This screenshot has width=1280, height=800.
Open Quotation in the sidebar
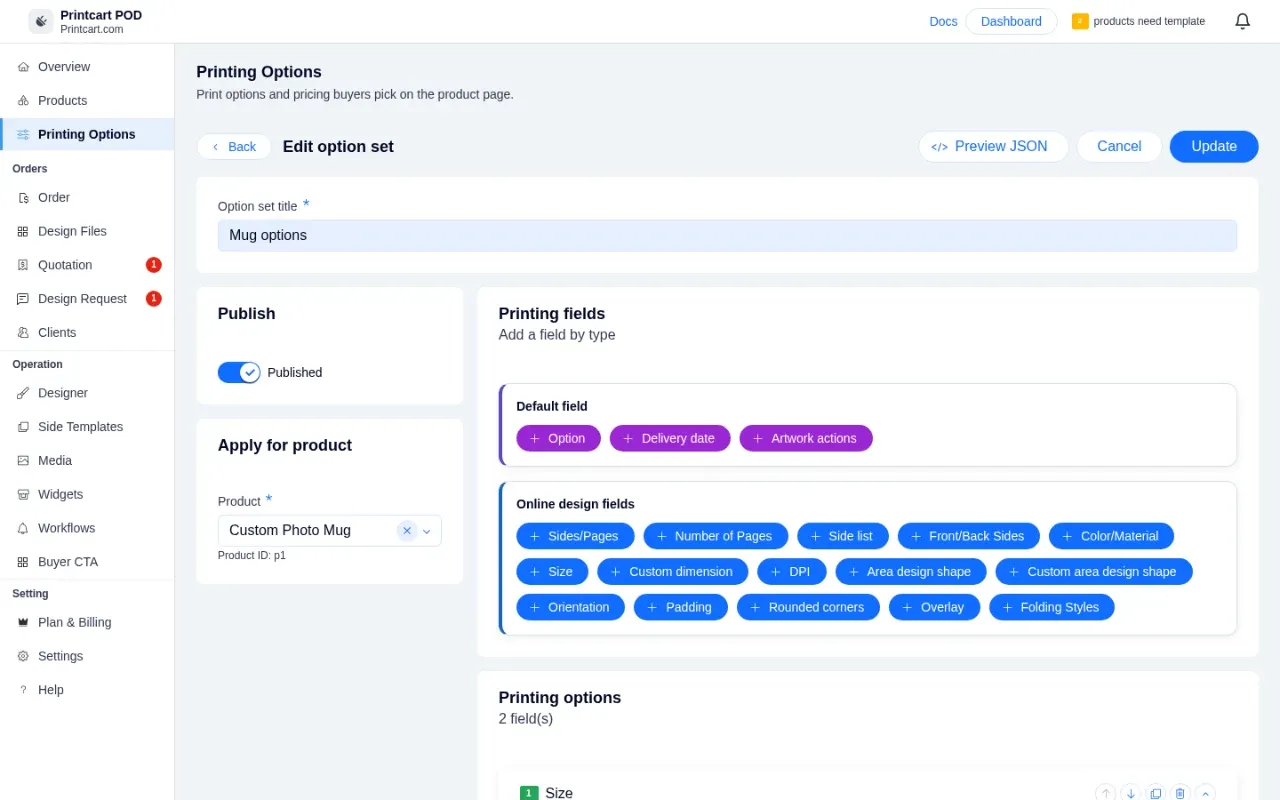pyautogui.click(x=87, y=265)
